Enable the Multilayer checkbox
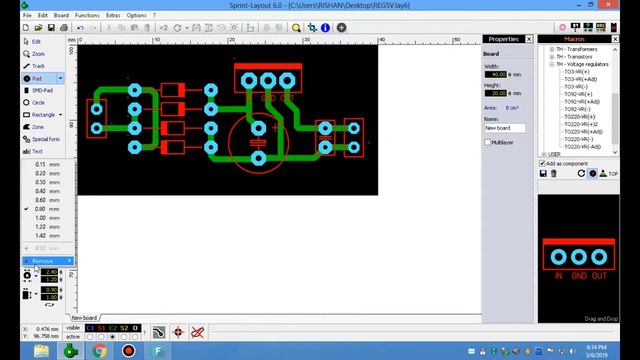The height and width of the screenshot is (360, 640). pos(487,142)
